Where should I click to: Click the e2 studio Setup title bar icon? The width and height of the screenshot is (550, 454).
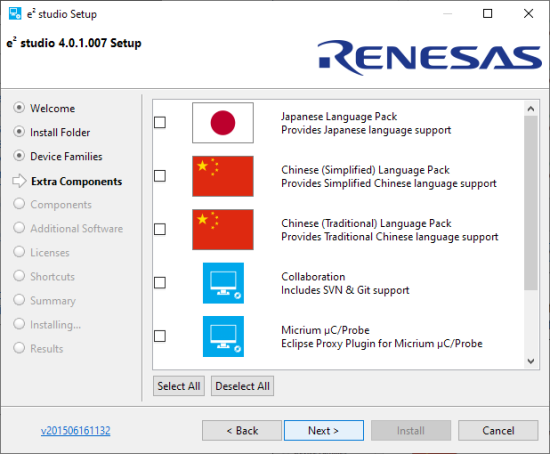pos(15,14)
